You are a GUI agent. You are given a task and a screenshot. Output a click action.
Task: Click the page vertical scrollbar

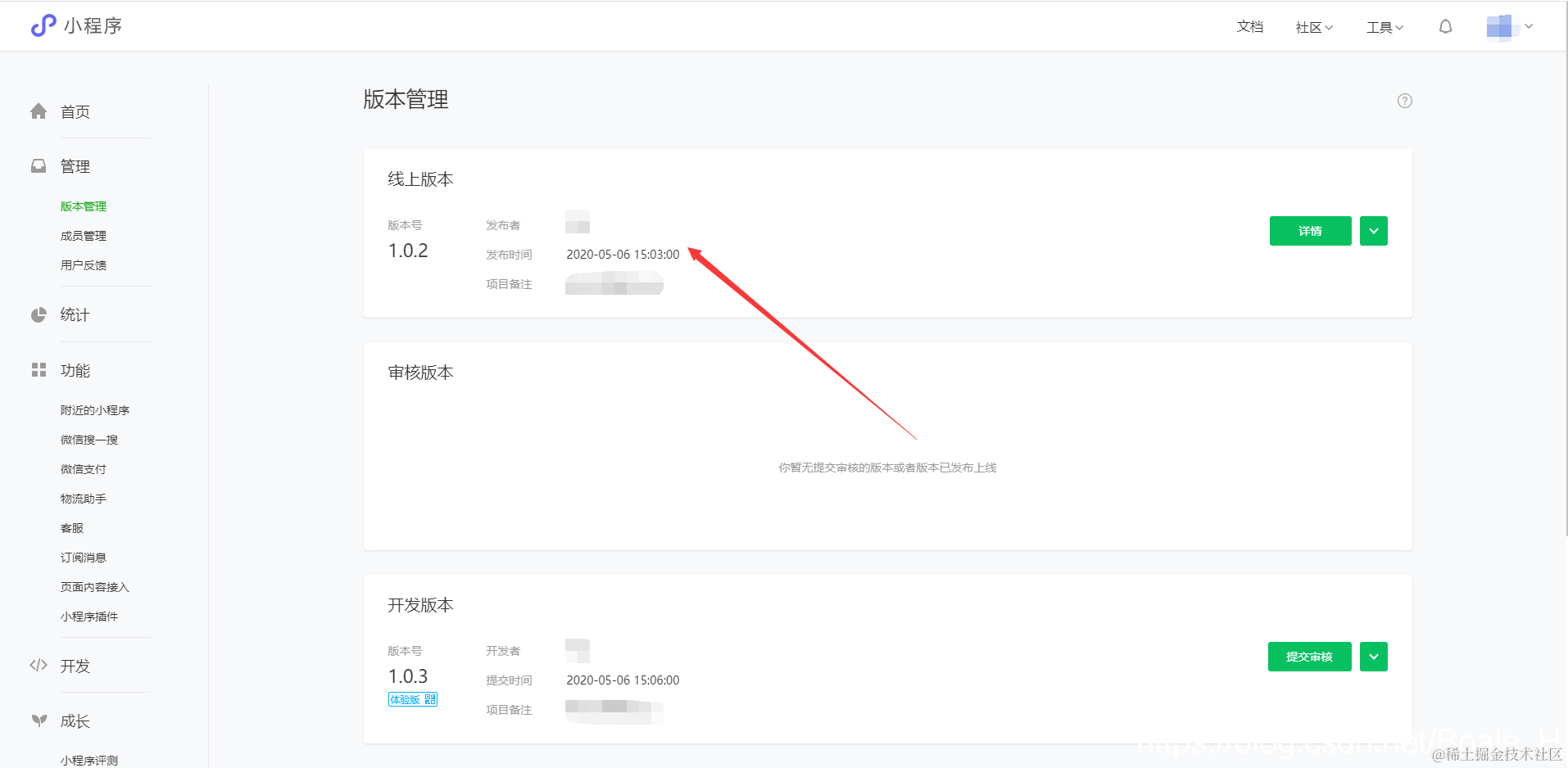[x=1565, y=270]
